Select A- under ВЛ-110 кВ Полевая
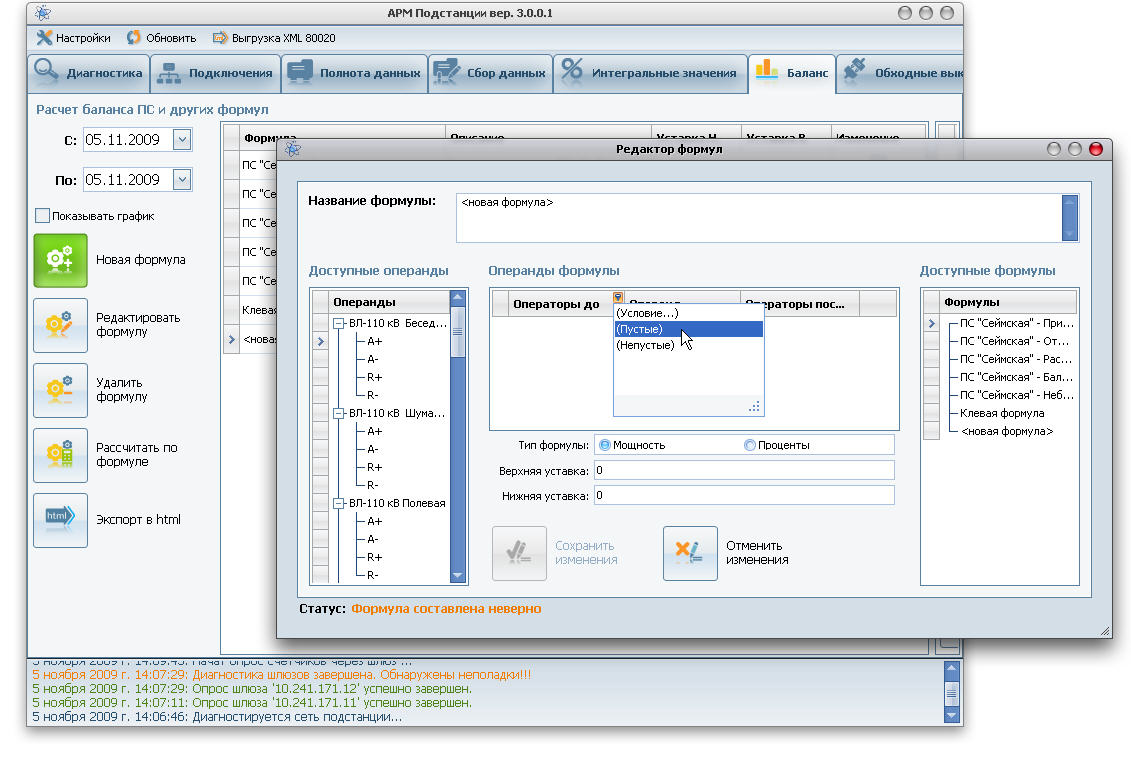The width and height of the screenshot is (1131, 758). click(x=373, y=539)
